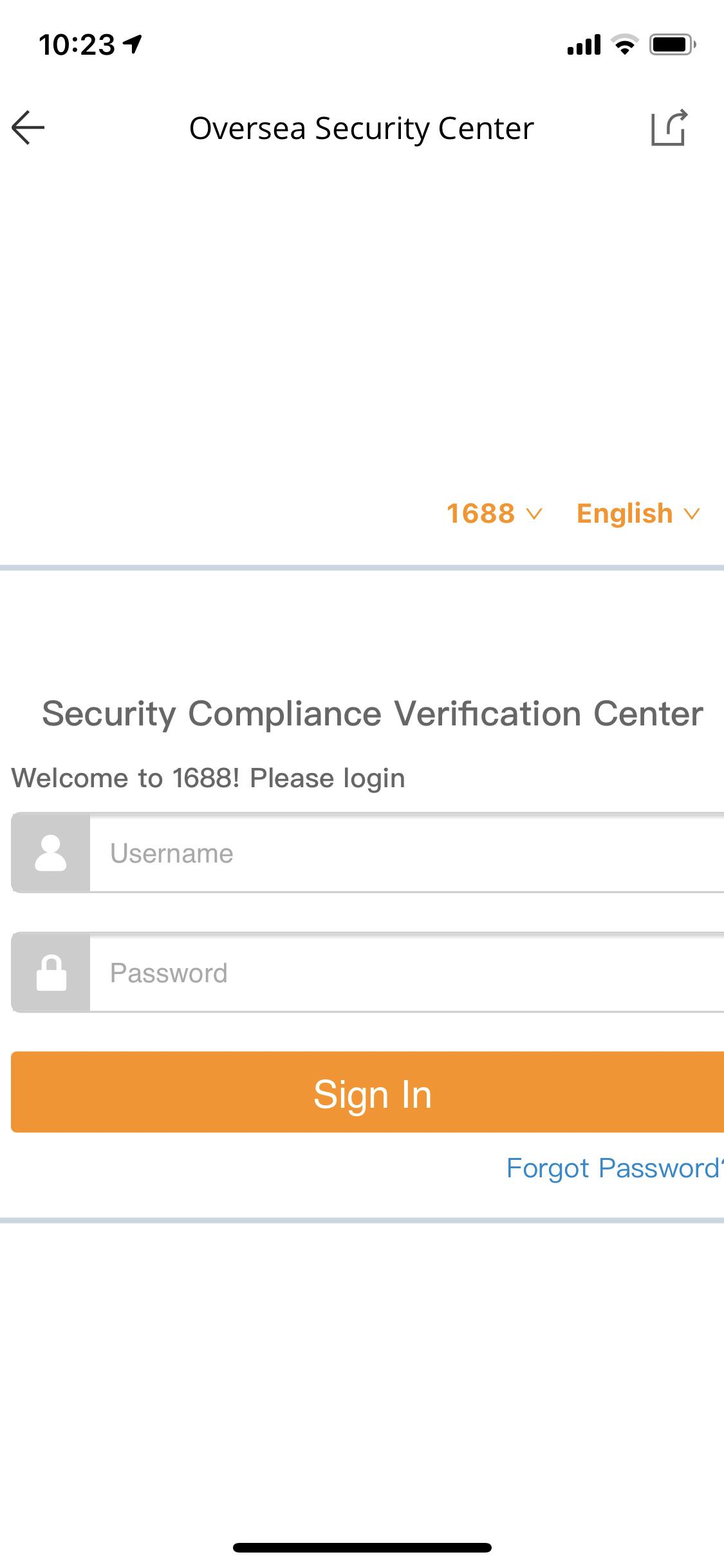Tap the home indicator bar
Screen dimensions: 724x1568
coord(362,1547)
